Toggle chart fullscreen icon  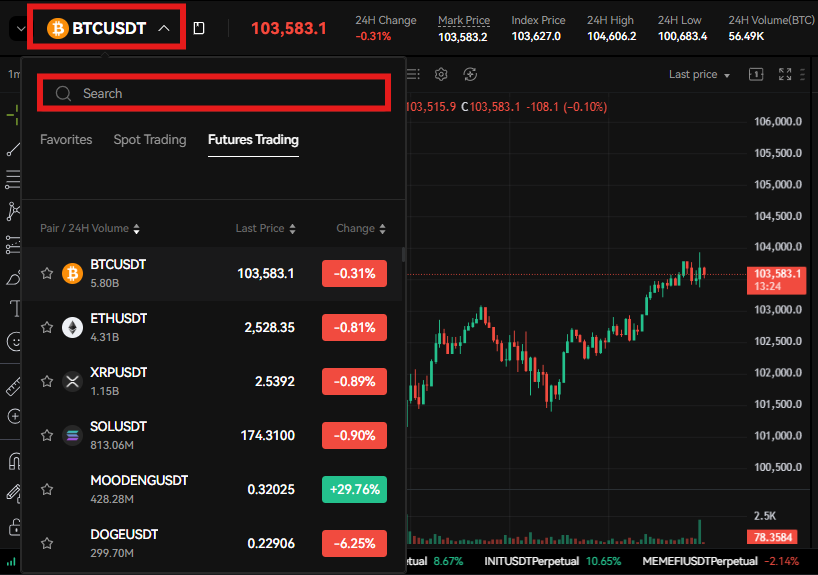(x=785, y=74)
